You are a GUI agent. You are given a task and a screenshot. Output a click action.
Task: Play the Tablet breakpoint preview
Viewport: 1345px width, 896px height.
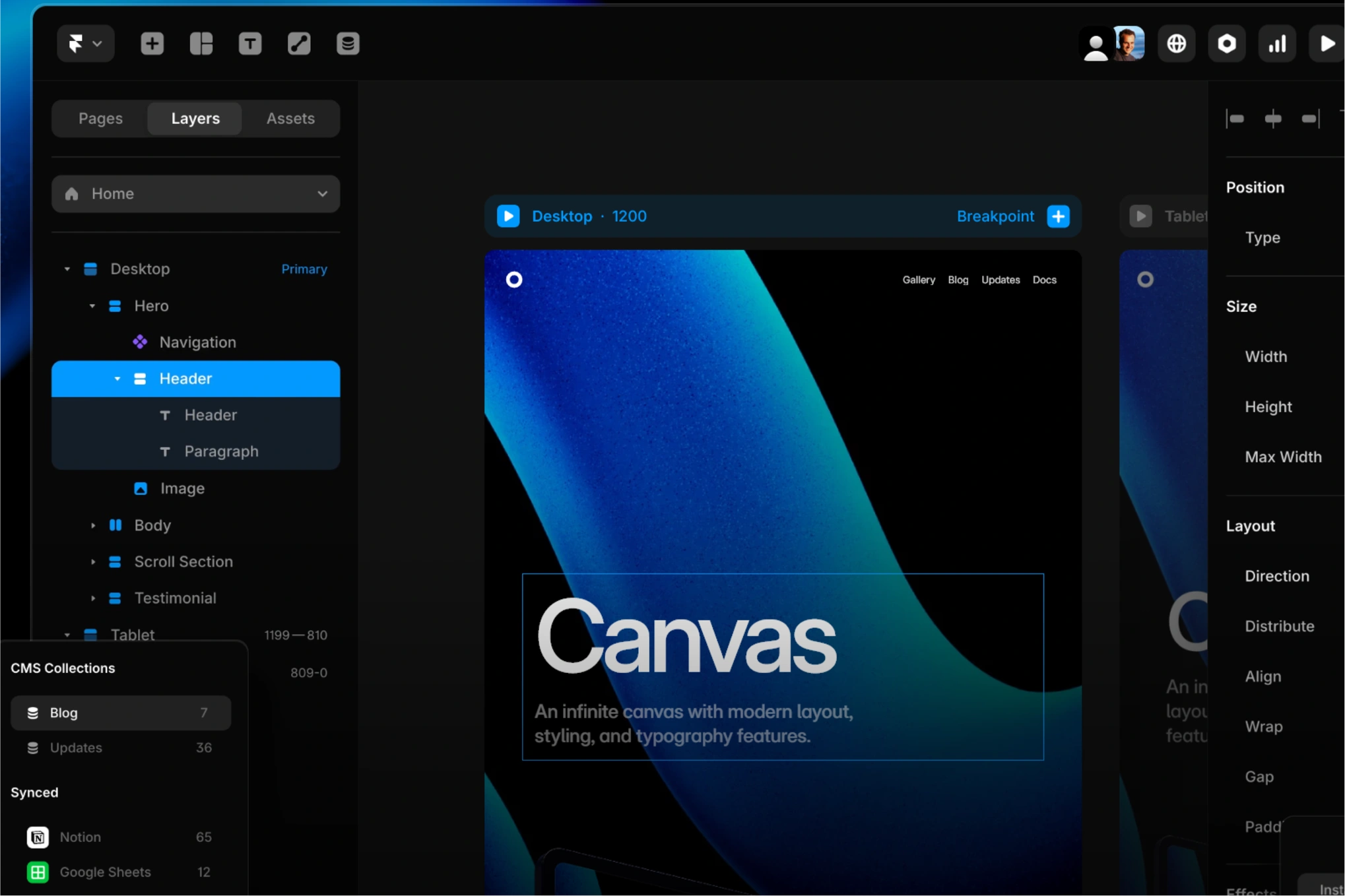coord(1140,216)
